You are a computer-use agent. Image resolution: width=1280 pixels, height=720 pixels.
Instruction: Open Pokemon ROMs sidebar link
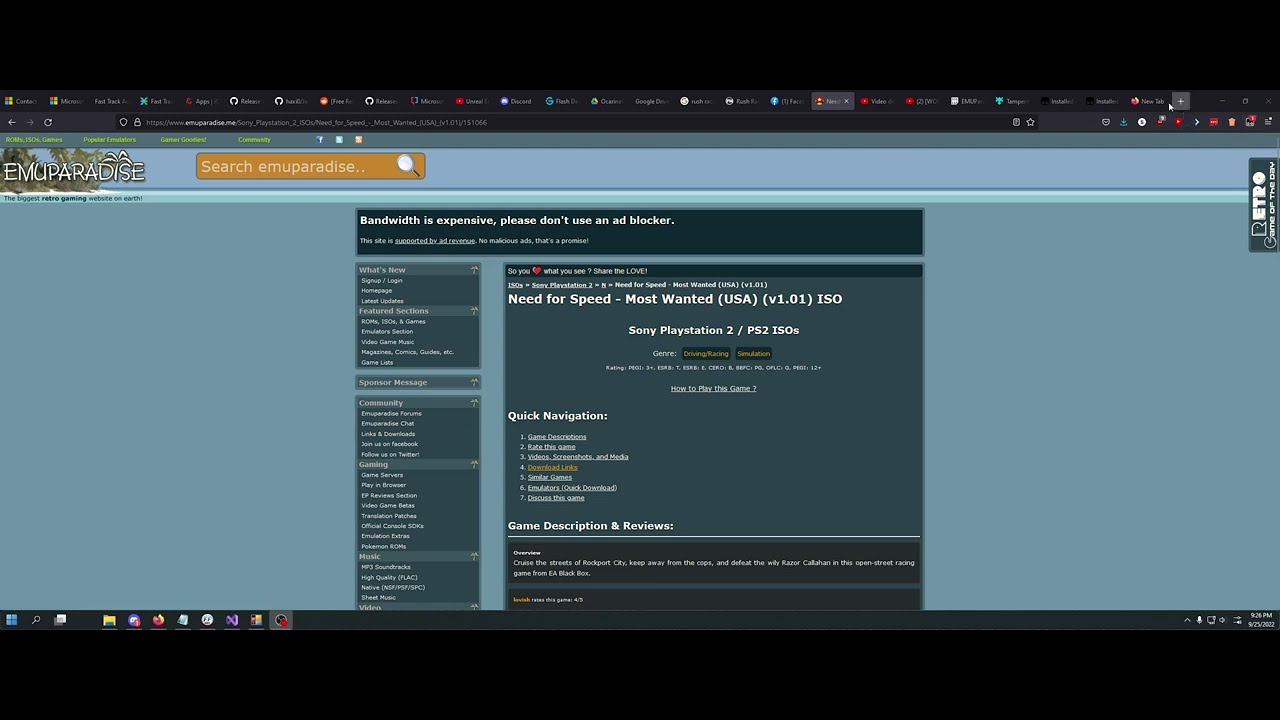384,547
